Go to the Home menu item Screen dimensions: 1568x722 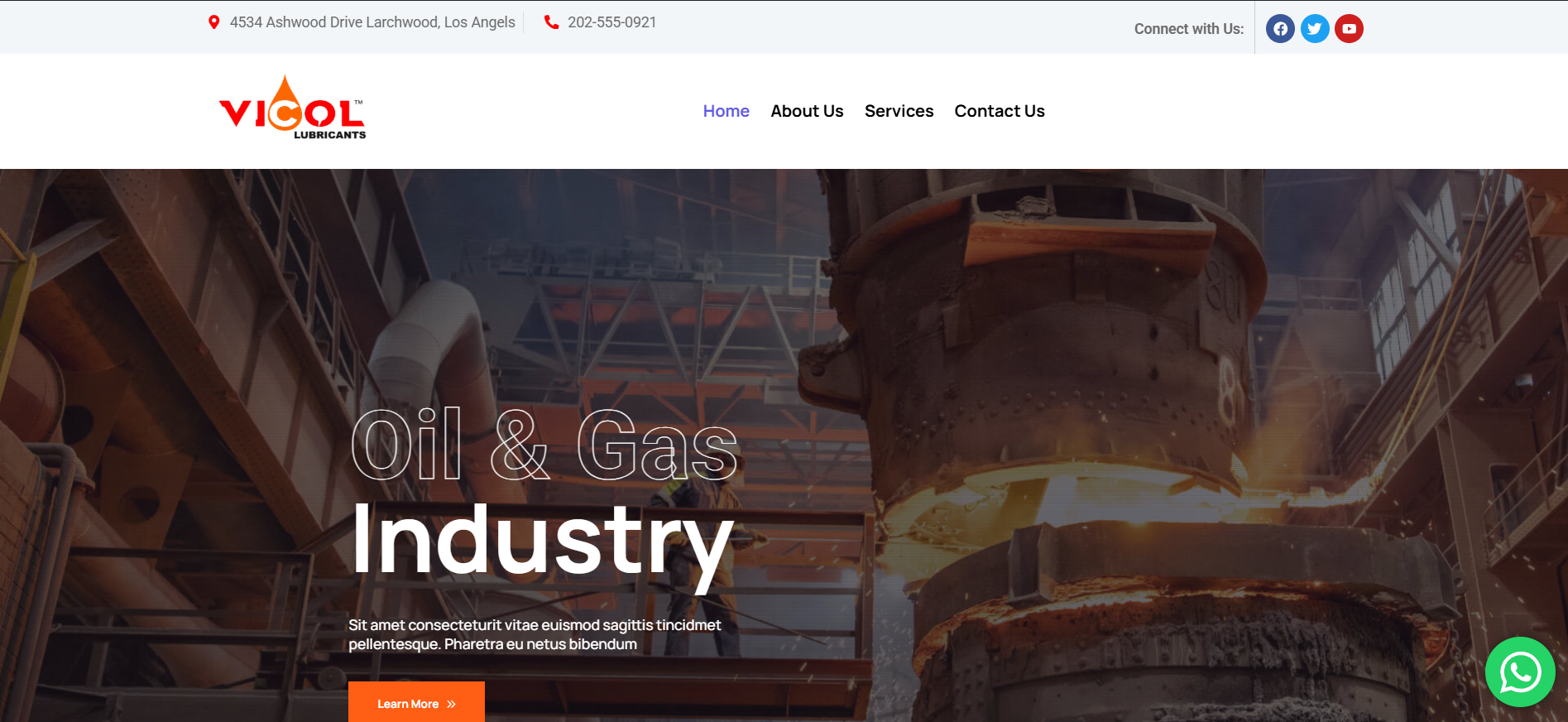[726, 111]
